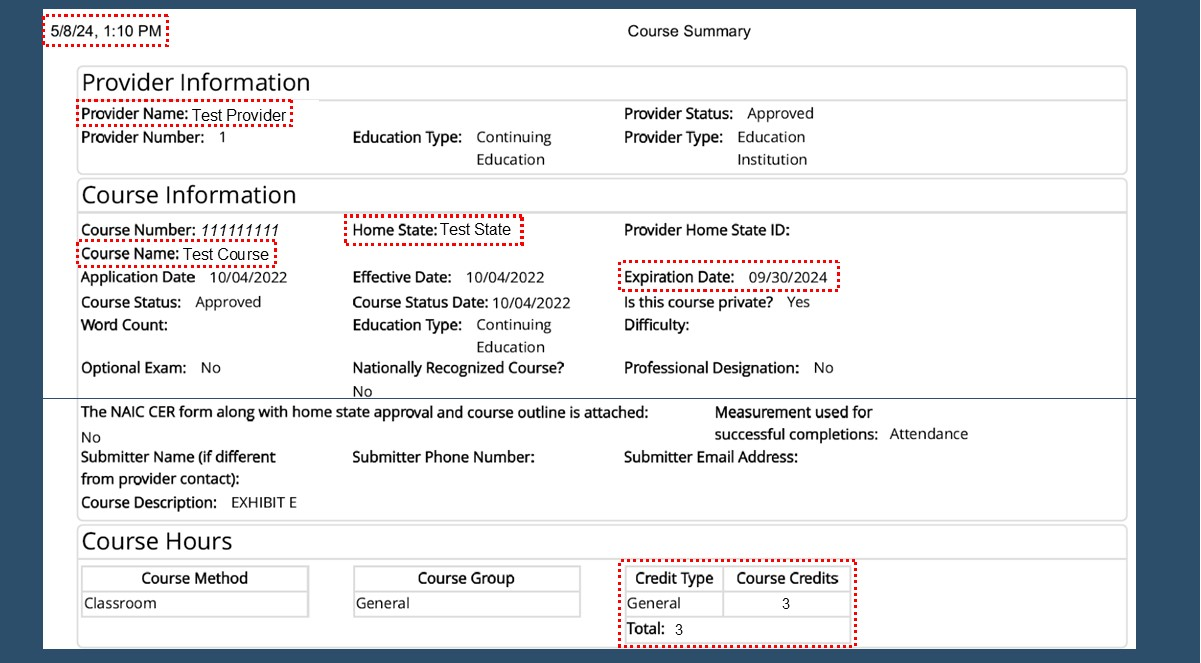Select the Nationally Recognized Course label
1201x663 pixels.
[458, 368]
